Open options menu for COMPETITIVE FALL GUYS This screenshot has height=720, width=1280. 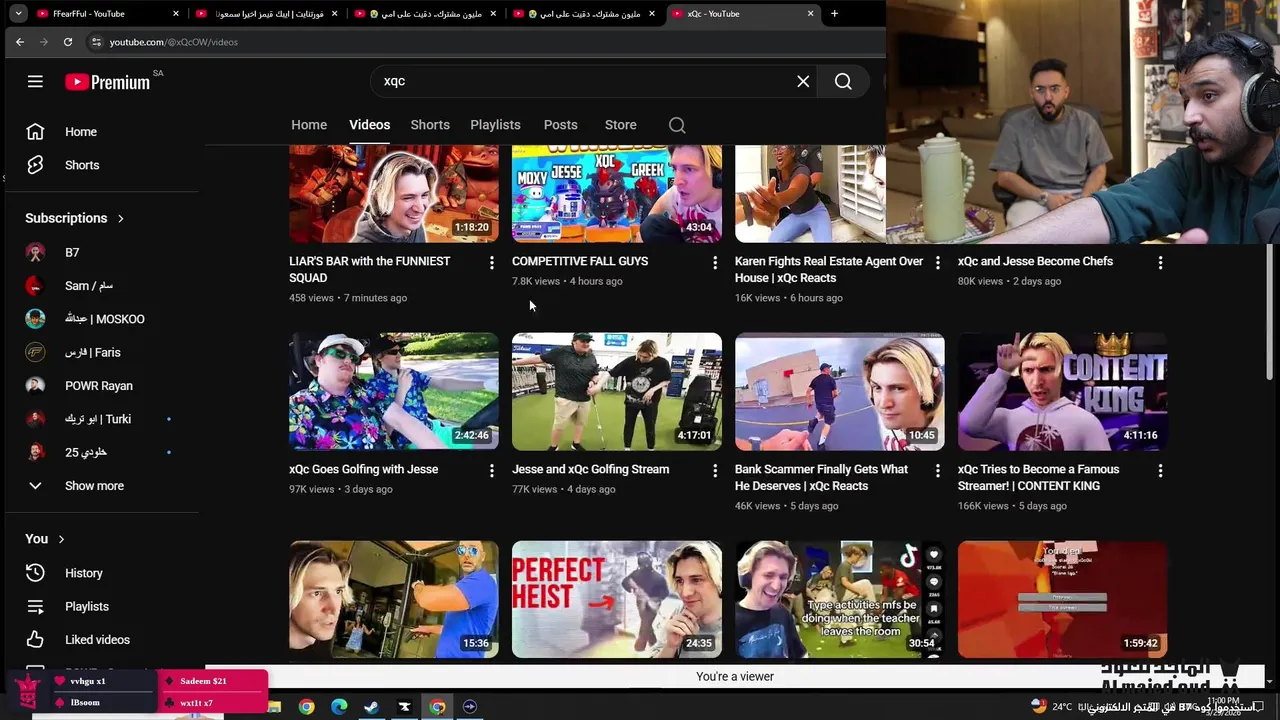(x=714, y=262)
